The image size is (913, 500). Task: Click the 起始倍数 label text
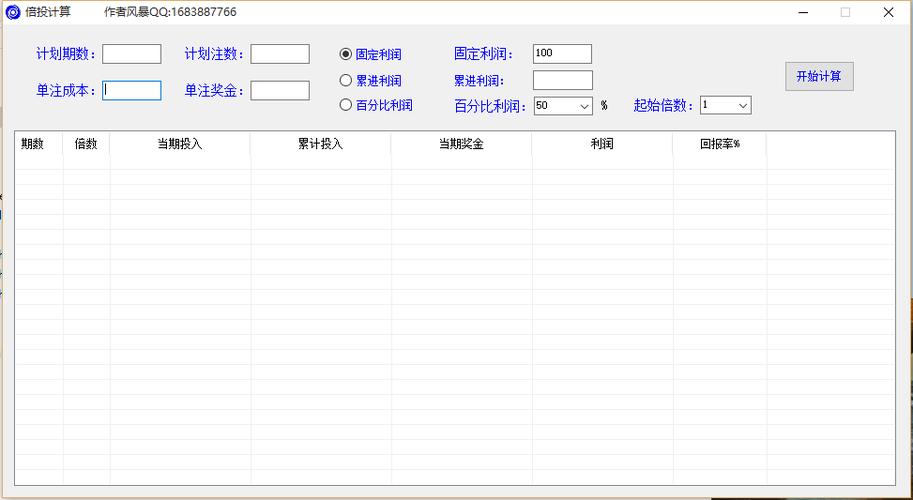pos(664,106)
